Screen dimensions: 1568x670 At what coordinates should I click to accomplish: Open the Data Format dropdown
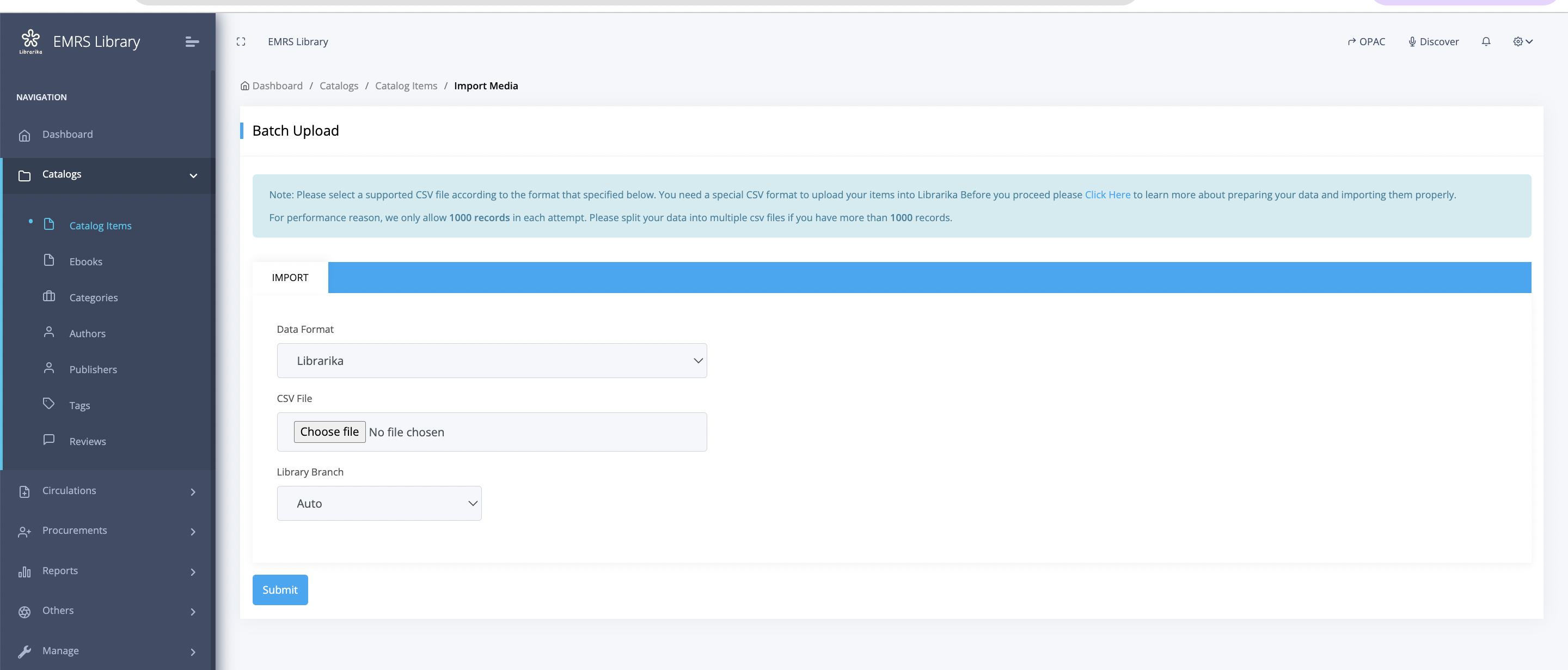491,361
